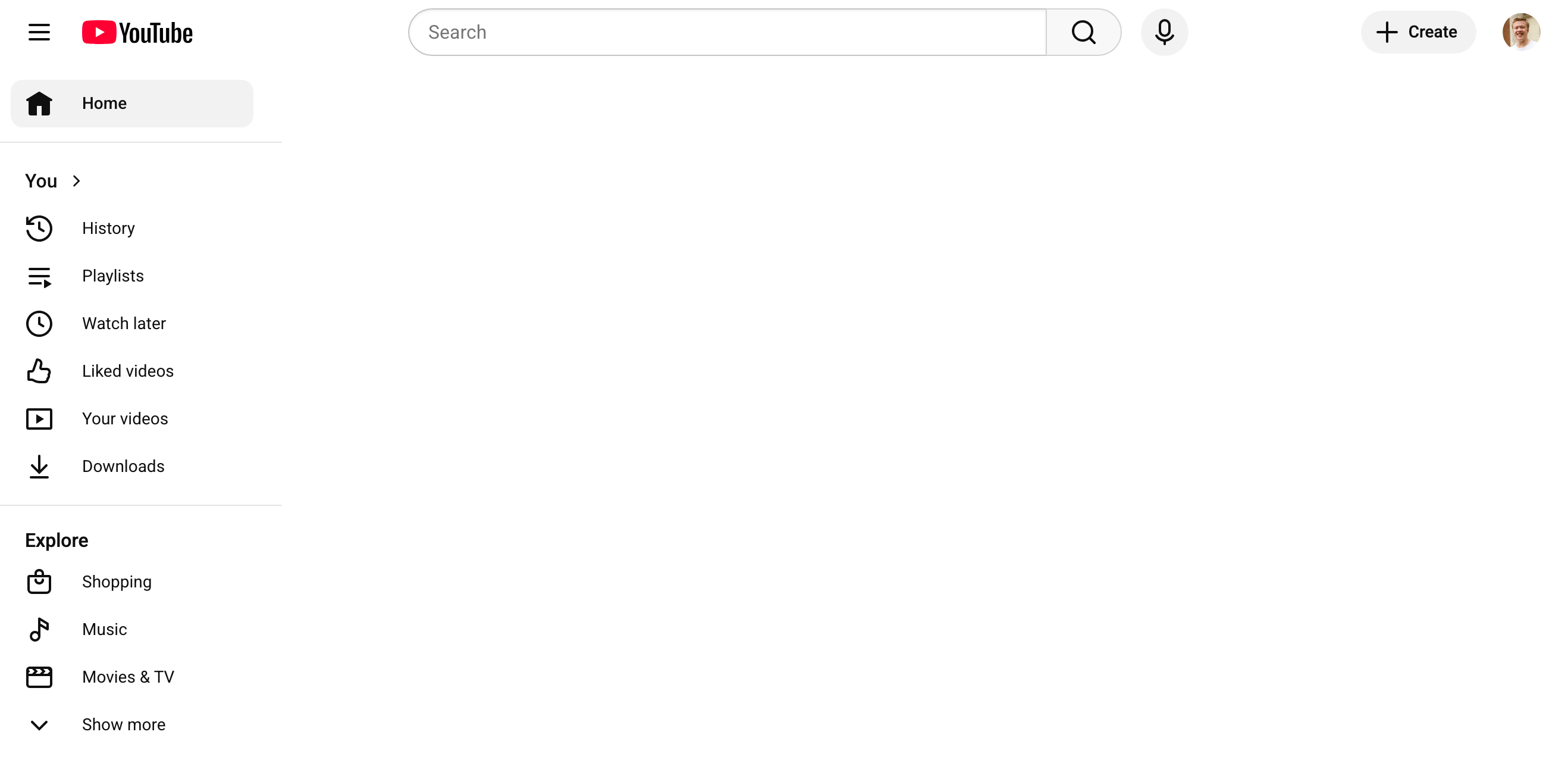Screen dimensions: 1568x763
Task: Open the account avatar menu
Action: click(1520, 32)
